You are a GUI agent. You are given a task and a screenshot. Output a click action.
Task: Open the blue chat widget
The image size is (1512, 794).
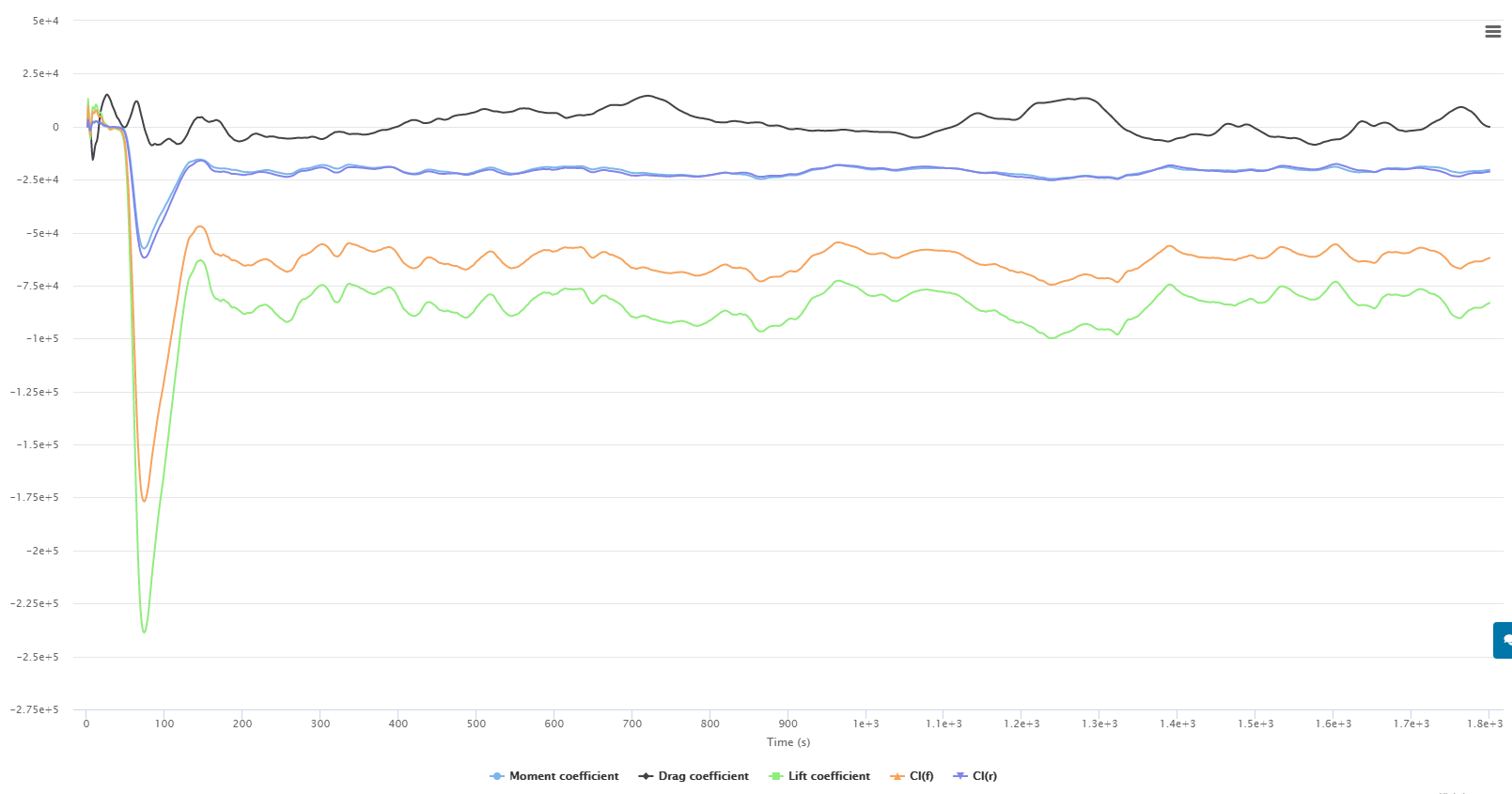(1504, 640)
